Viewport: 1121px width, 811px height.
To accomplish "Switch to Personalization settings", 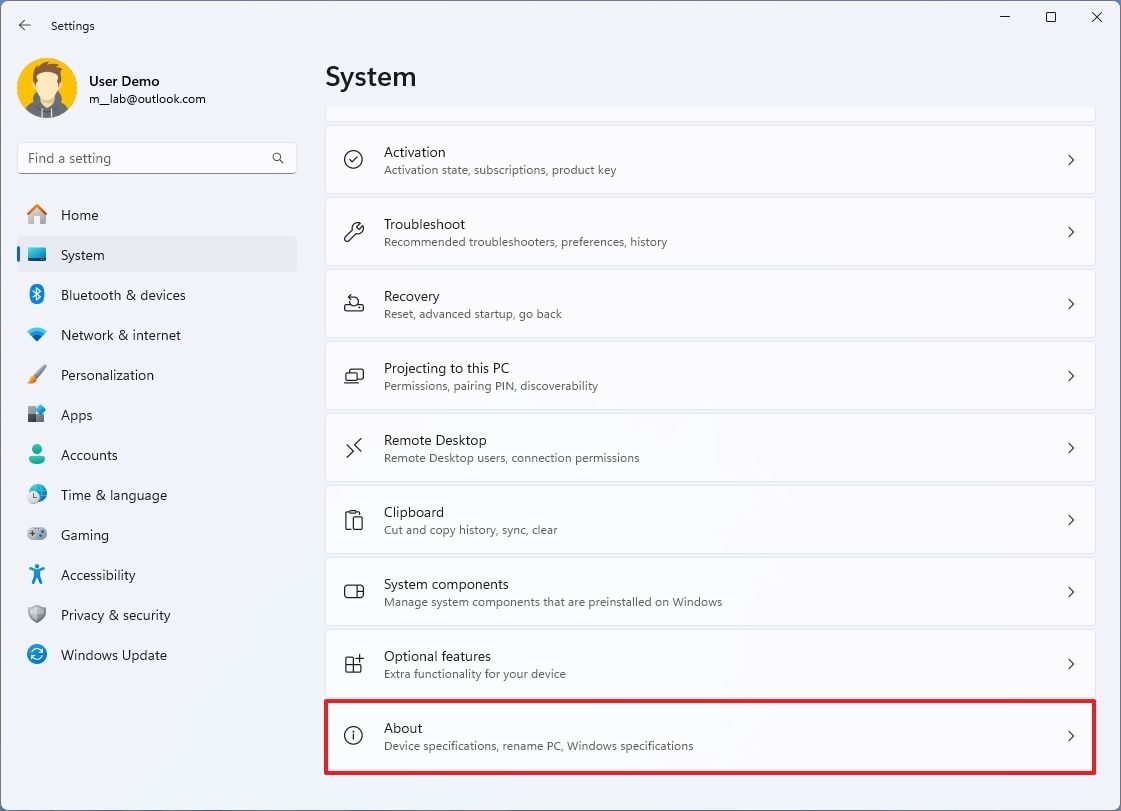I will tap(107, 375).
